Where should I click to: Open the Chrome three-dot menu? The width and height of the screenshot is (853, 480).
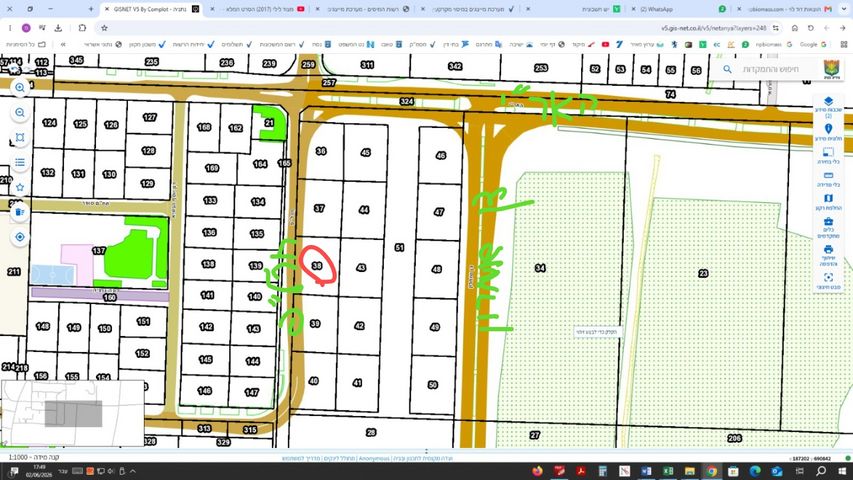coord(10,28)
